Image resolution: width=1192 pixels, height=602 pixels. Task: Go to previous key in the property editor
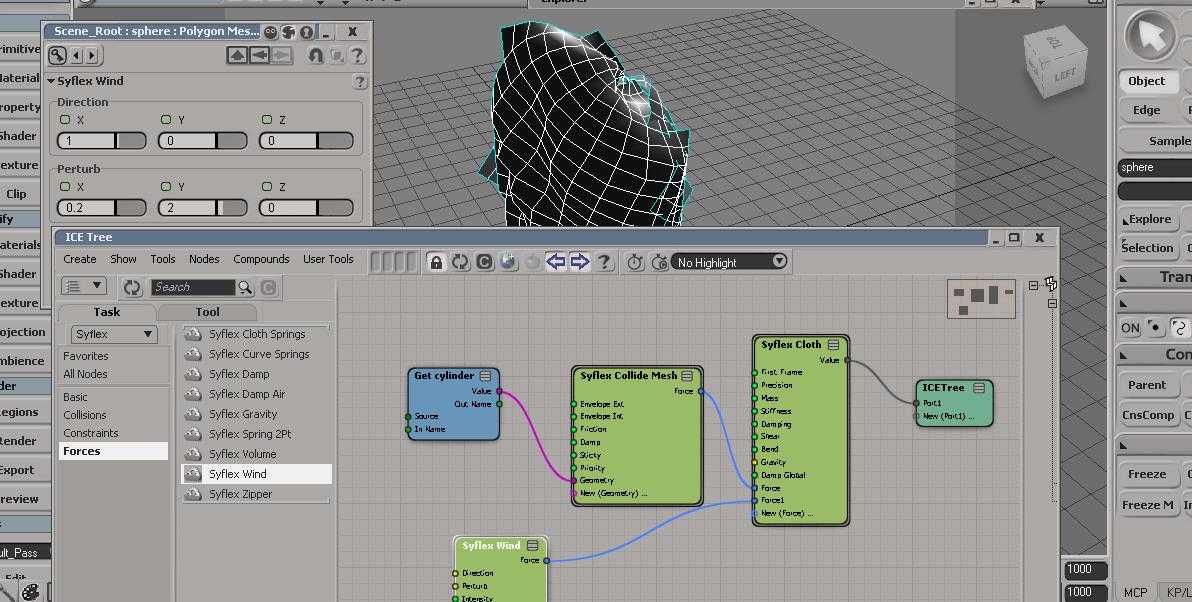pos(76,55)
